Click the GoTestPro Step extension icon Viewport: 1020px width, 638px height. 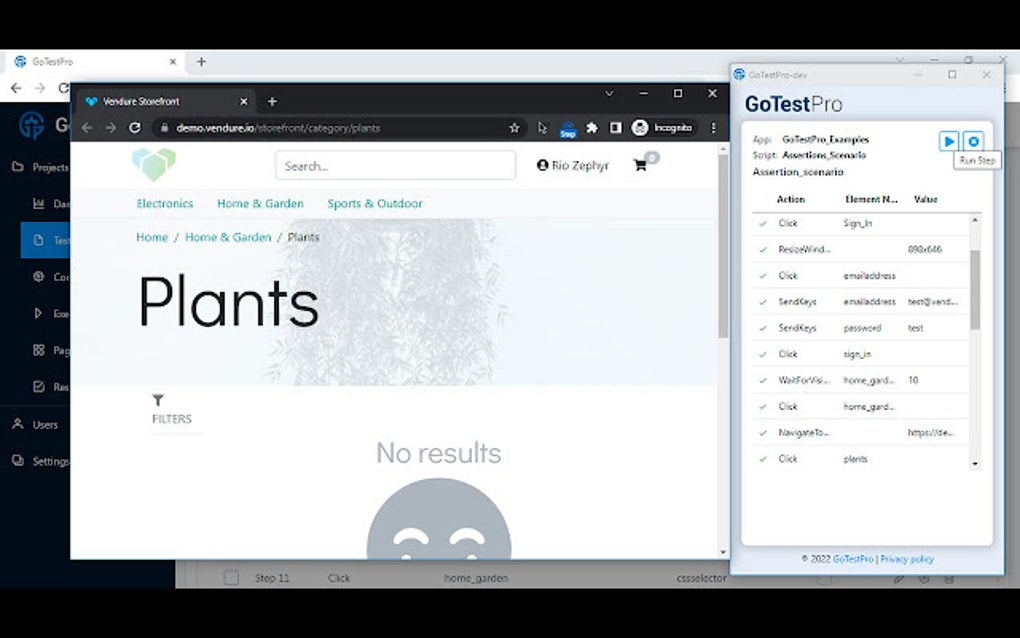click(x=568, y=129)
